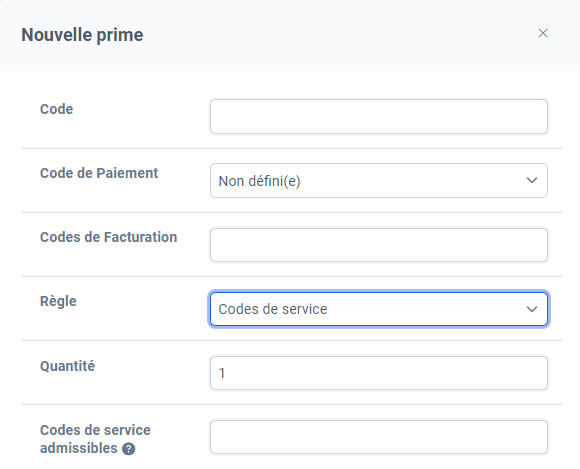This screenshot has width=580, height=469.
Task: Click the Règle label
Action: coord(58,301)
